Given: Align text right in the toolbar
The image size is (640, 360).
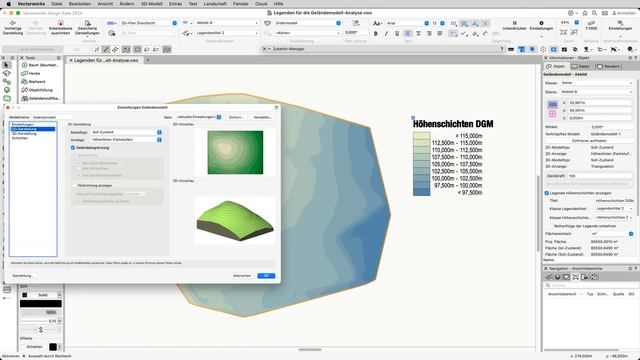Looking at the screenshot, I should pos(429,33).
